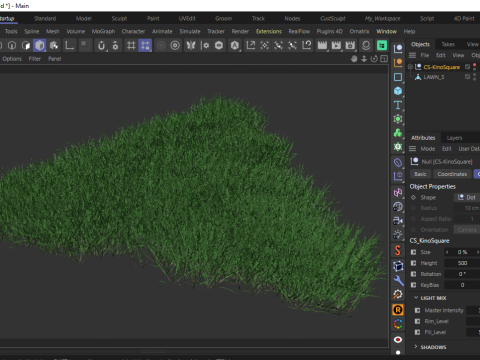480x360 pixels.
Task: Click the camera object palette icon
Action: point(398,221)
